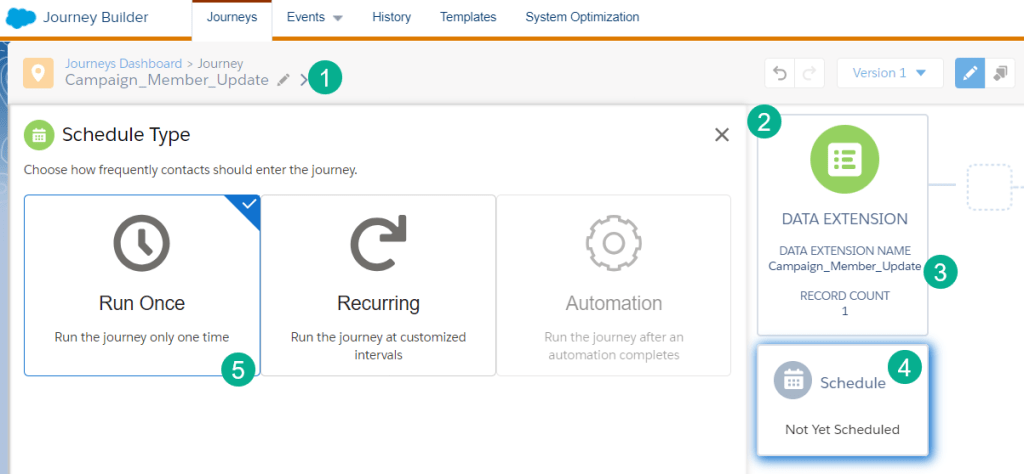
Task: Expand the chevron next to journey name
Action: 303,80
